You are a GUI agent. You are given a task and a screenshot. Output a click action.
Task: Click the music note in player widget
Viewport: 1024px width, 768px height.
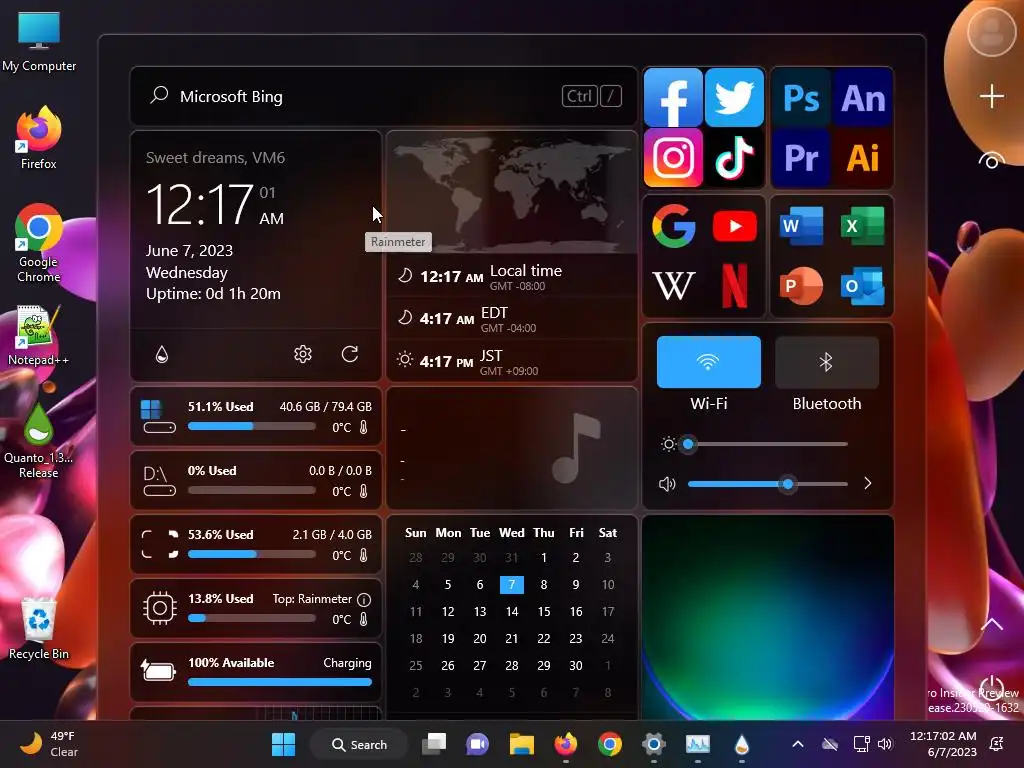[575, 448]
